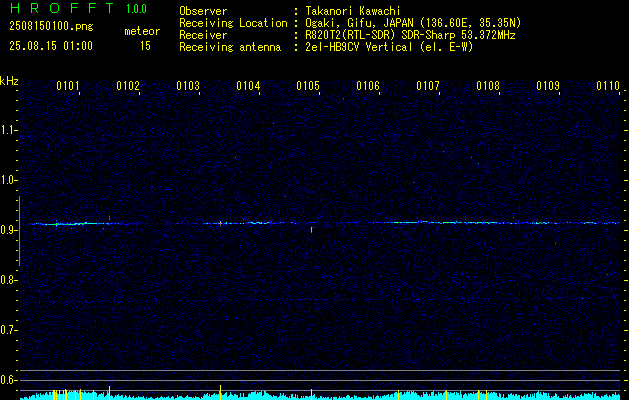Click the gray vertical frequency range bar

point(19,231)
